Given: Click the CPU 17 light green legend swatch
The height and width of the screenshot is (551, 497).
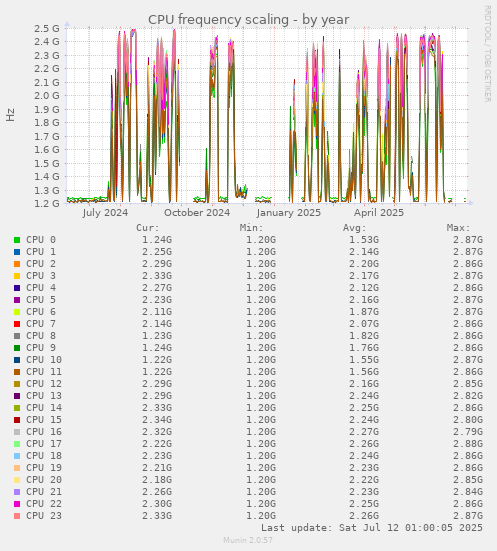Looking at the screenshot, I should coord(17,444).
